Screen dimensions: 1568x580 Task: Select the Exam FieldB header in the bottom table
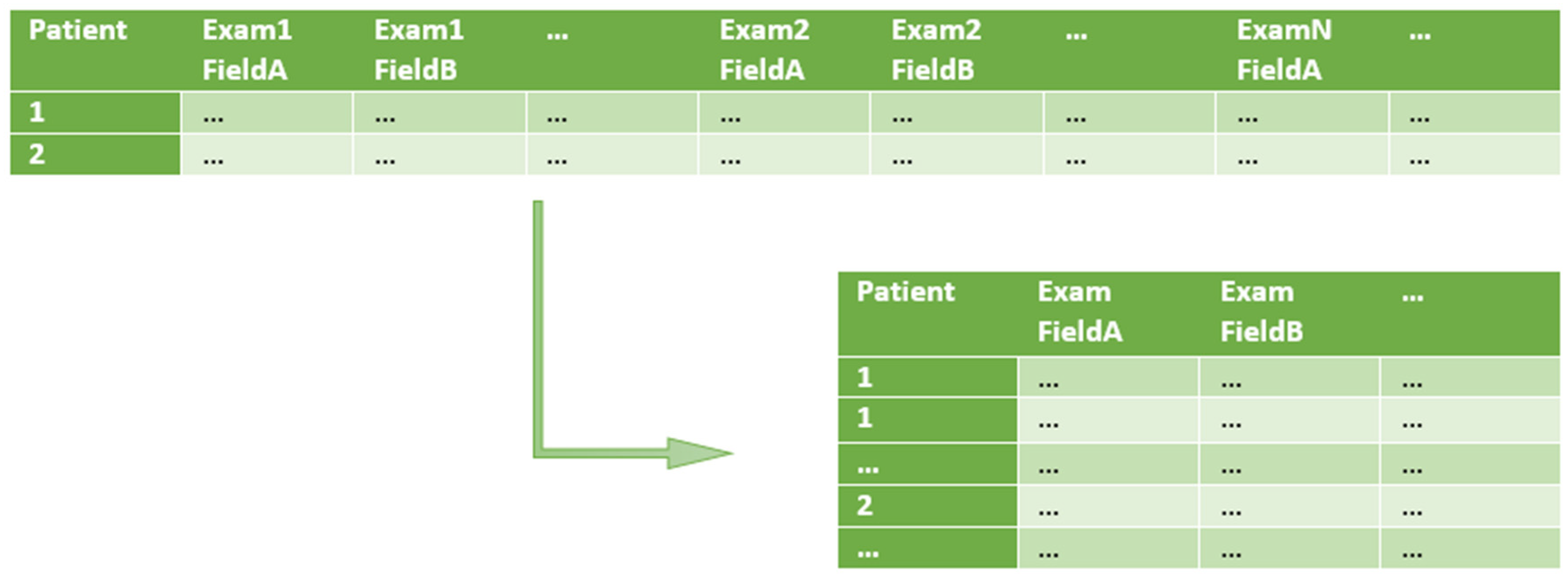point(1261,312)
